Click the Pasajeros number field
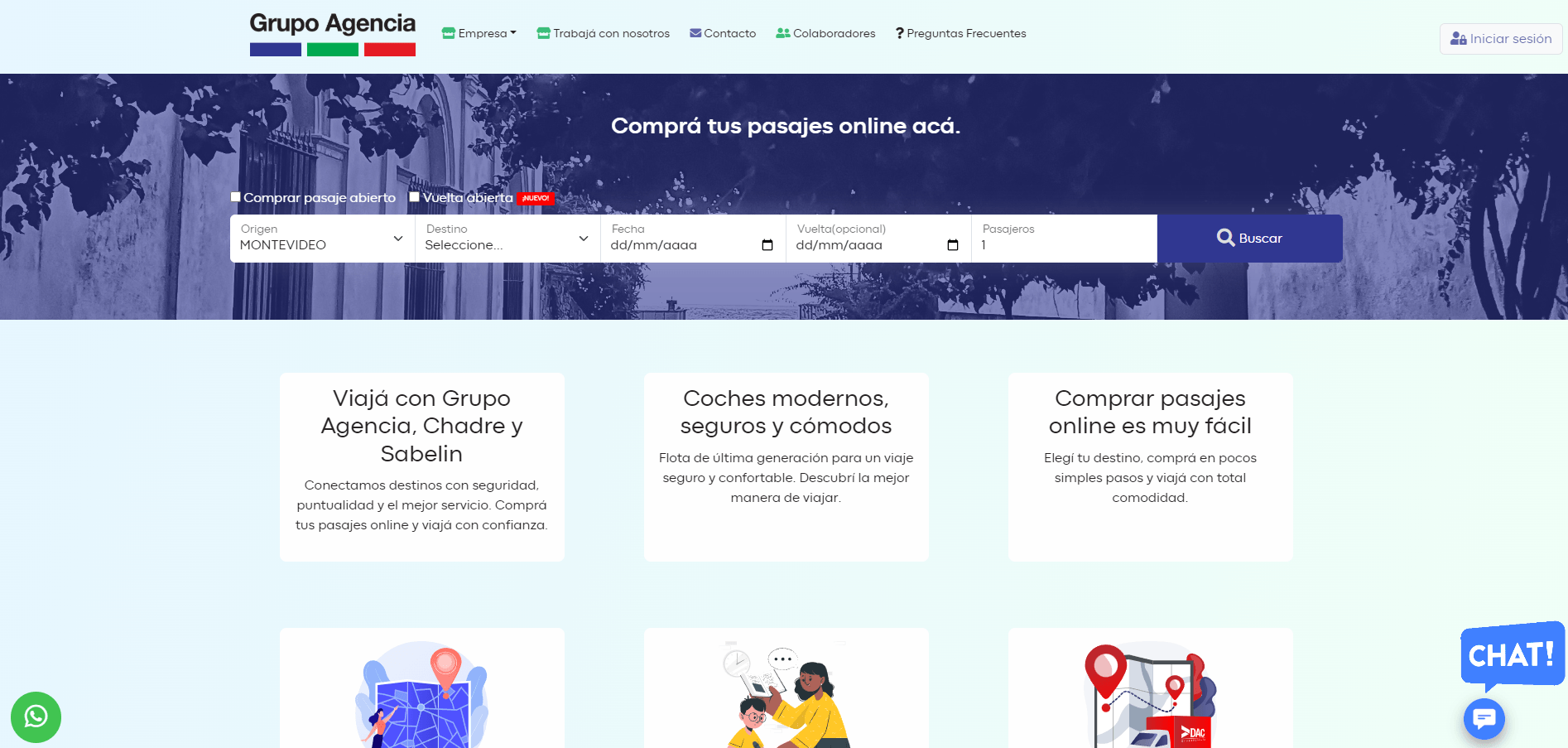The height and width of the screenshot is (748, 1568). 1064,245
